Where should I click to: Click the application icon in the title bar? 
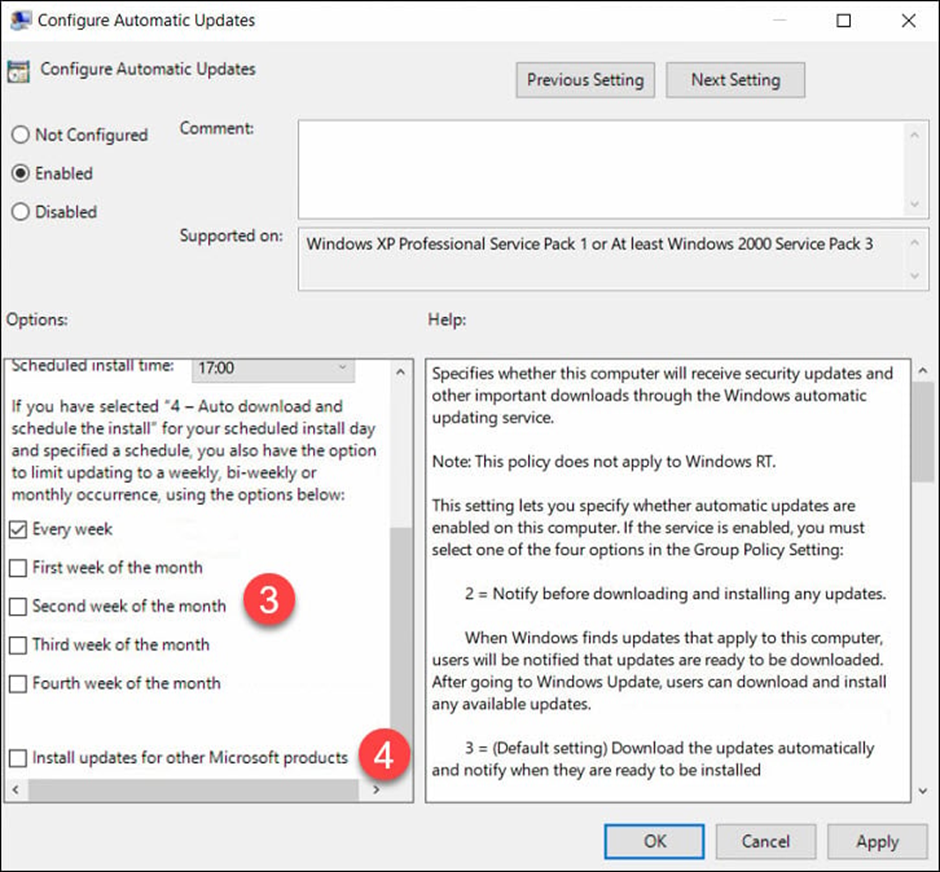click(19, 19)
